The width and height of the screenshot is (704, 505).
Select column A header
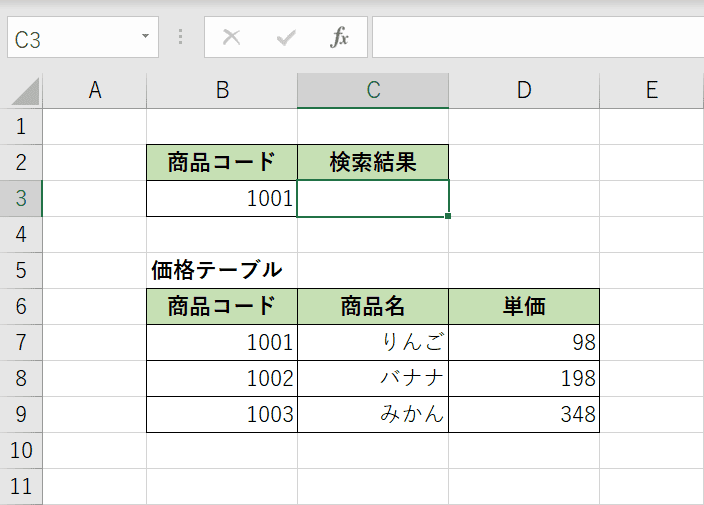point(95,90)
